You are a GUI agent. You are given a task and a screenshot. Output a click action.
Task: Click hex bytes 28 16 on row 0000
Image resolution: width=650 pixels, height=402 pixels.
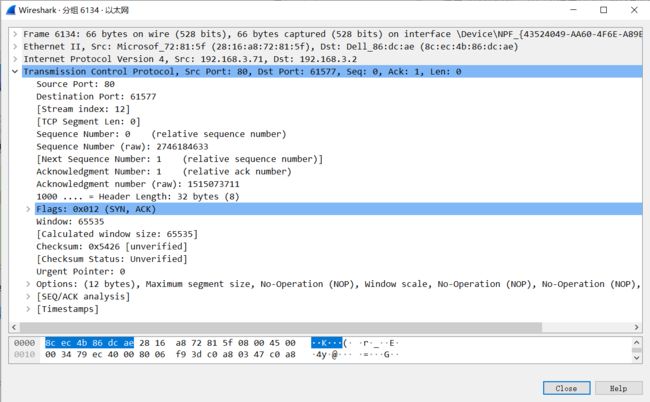pos(152,343)
